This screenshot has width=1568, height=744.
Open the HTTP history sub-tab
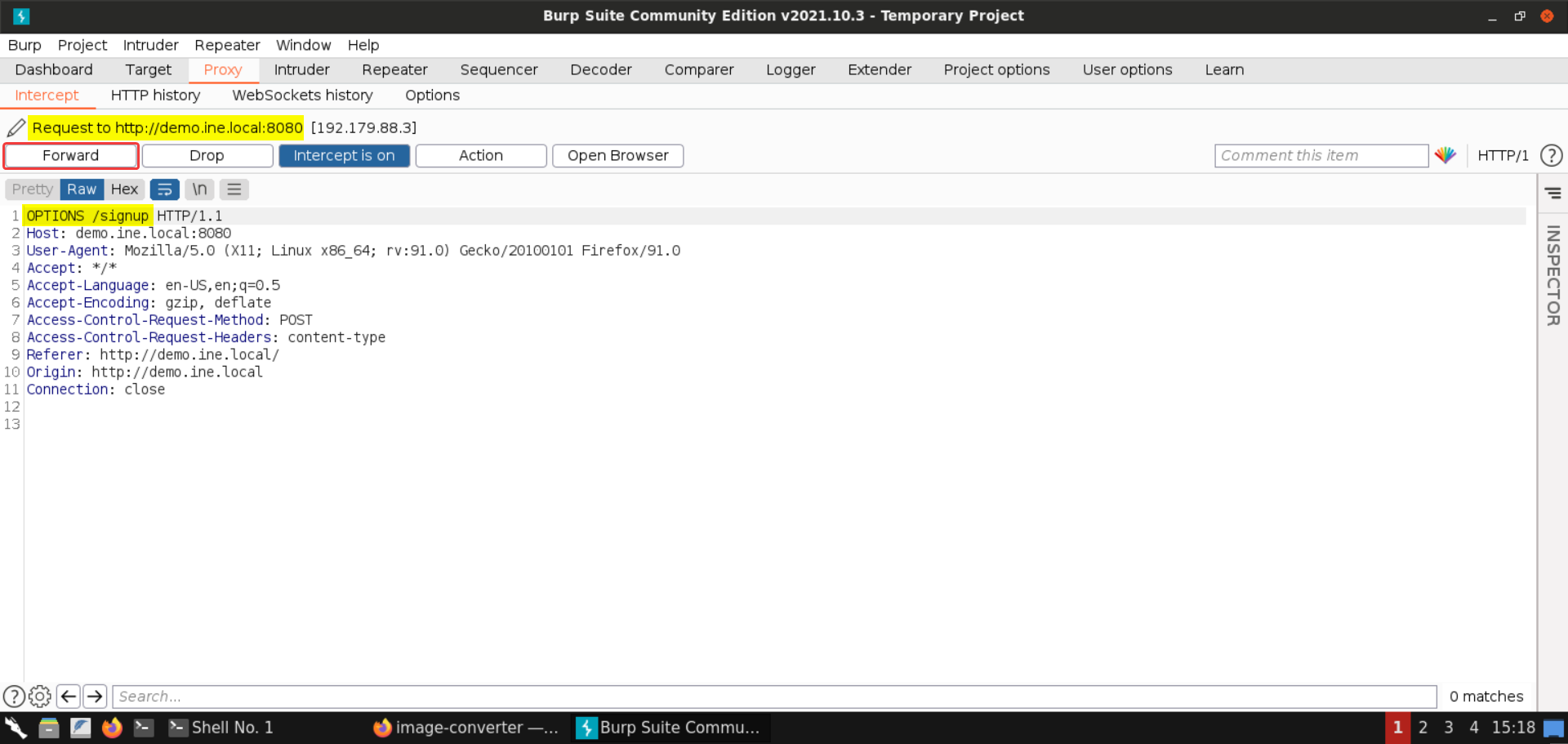156,96
